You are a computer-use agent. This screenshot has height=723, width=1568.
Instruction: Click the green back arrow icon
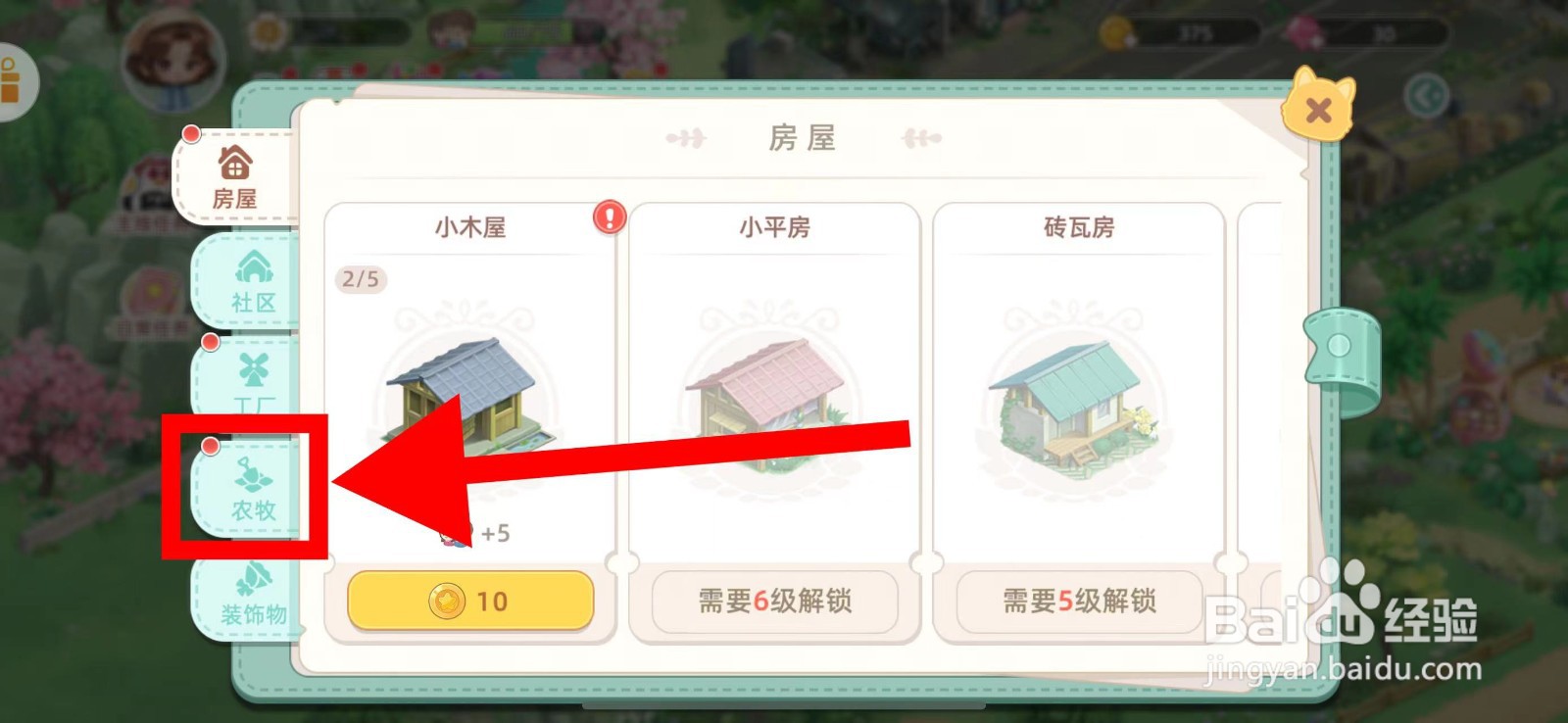[x=1426, y=96]
